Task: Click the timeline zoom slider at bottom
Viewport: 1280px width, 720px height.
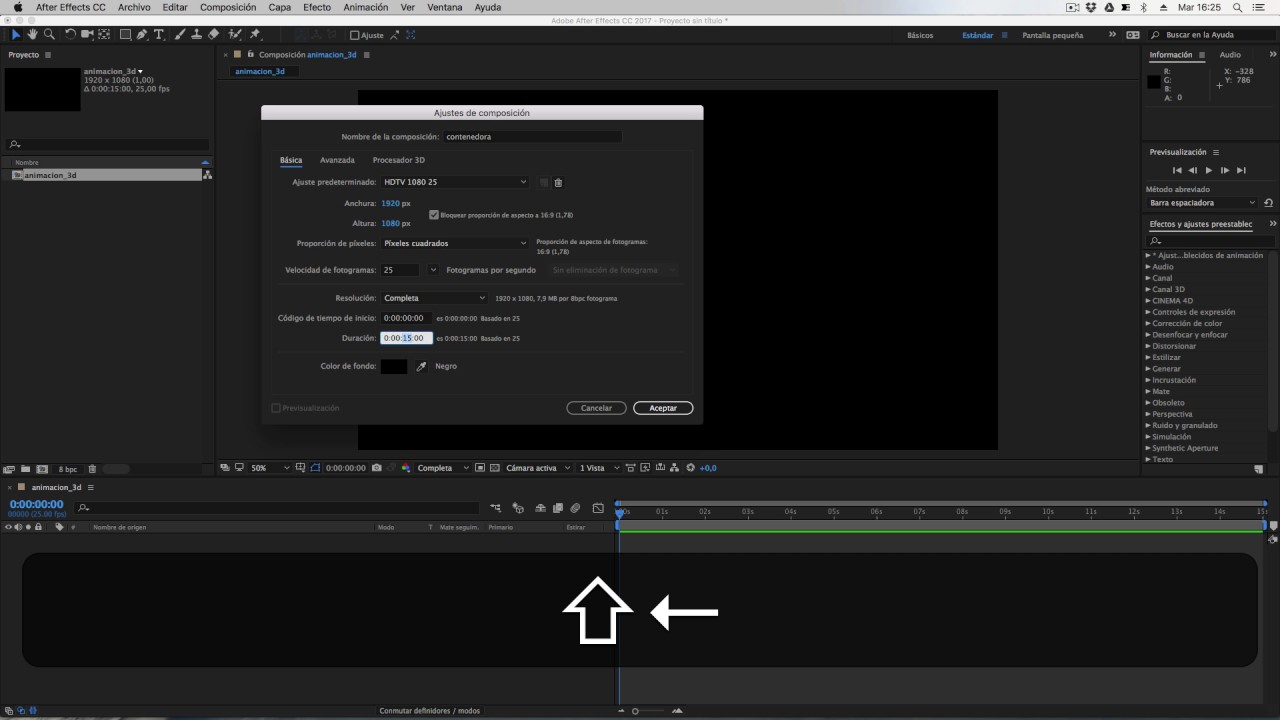Action: [649, 711]
